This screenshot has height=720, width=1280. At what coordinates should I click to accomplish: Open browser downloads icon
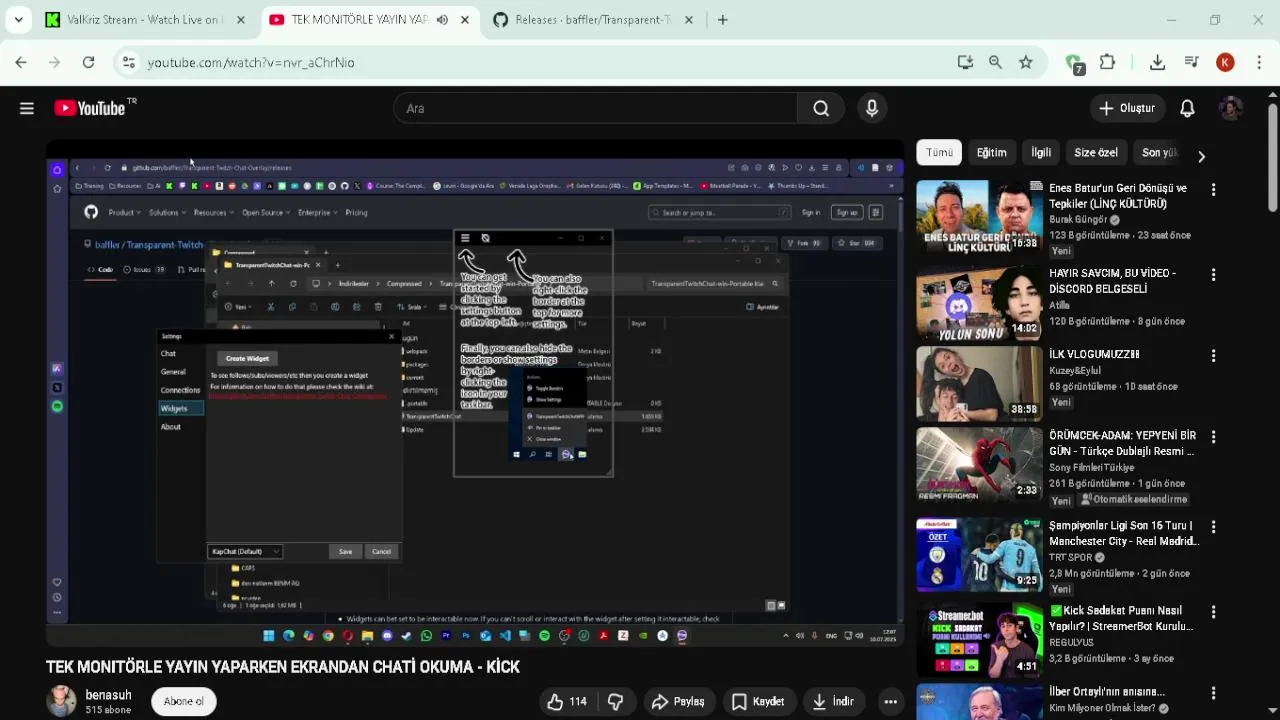pyautogui.click(x=1157, y=62)
